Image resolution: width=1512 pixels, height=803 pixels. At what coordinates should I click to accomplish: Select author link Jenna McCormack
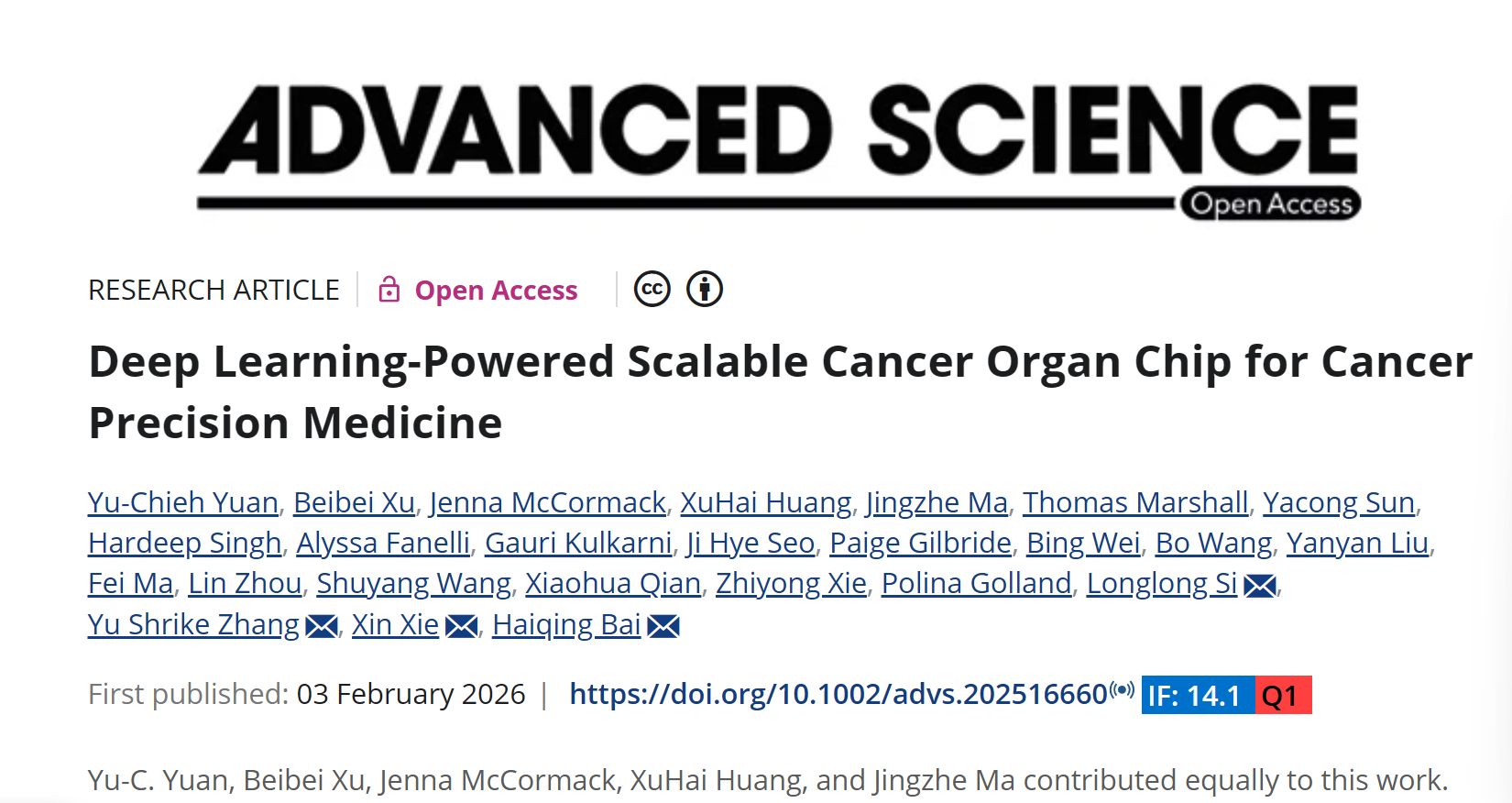coord(547,502)
